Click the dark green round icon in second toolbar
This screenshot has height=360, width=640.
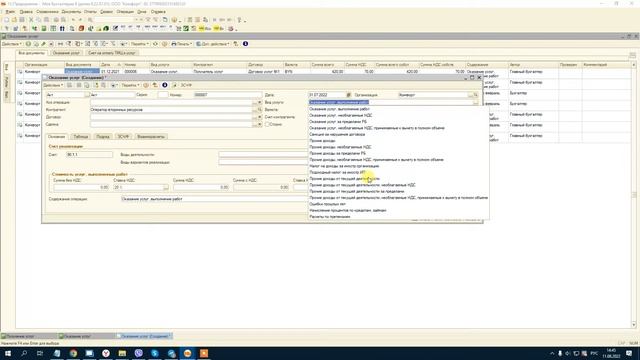tap(106, 28)
